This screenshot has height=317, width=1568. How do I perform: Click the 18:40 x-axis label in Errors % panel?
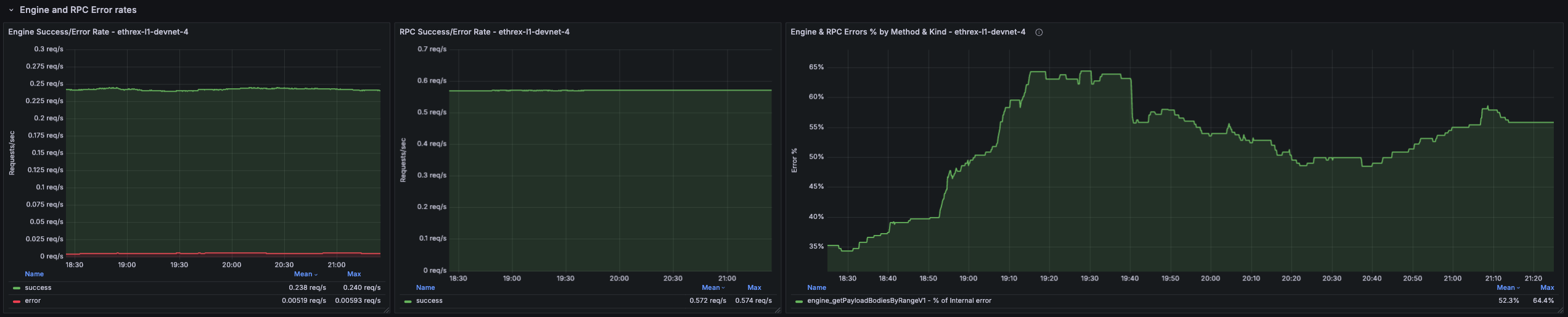887,279
